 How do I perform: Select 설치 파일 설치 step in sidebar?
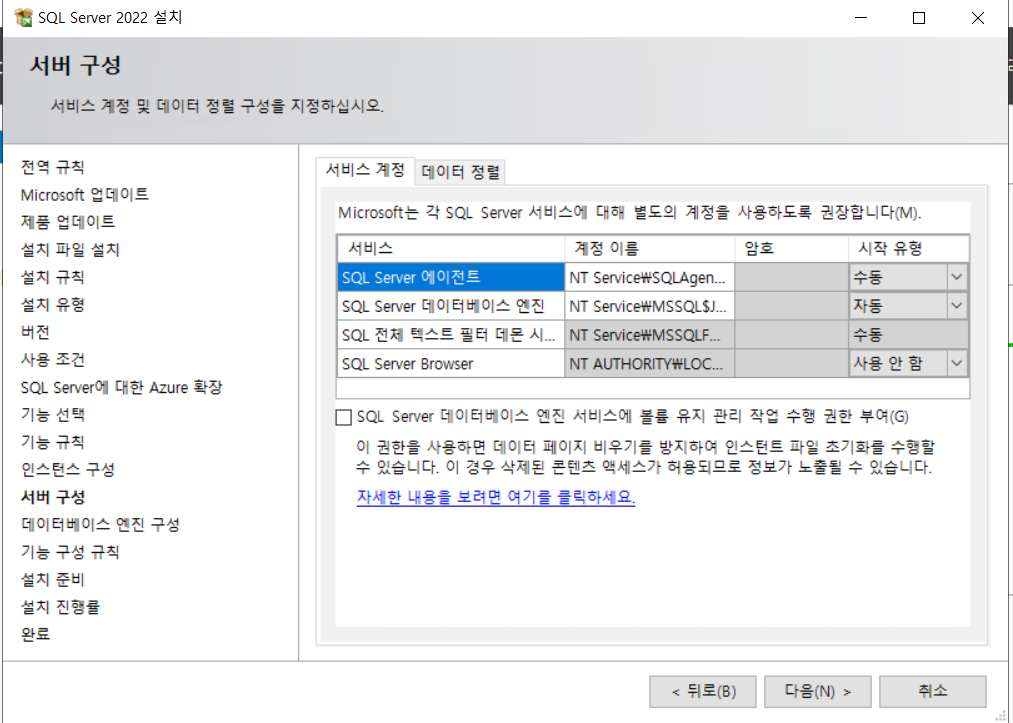pos(70,249)
